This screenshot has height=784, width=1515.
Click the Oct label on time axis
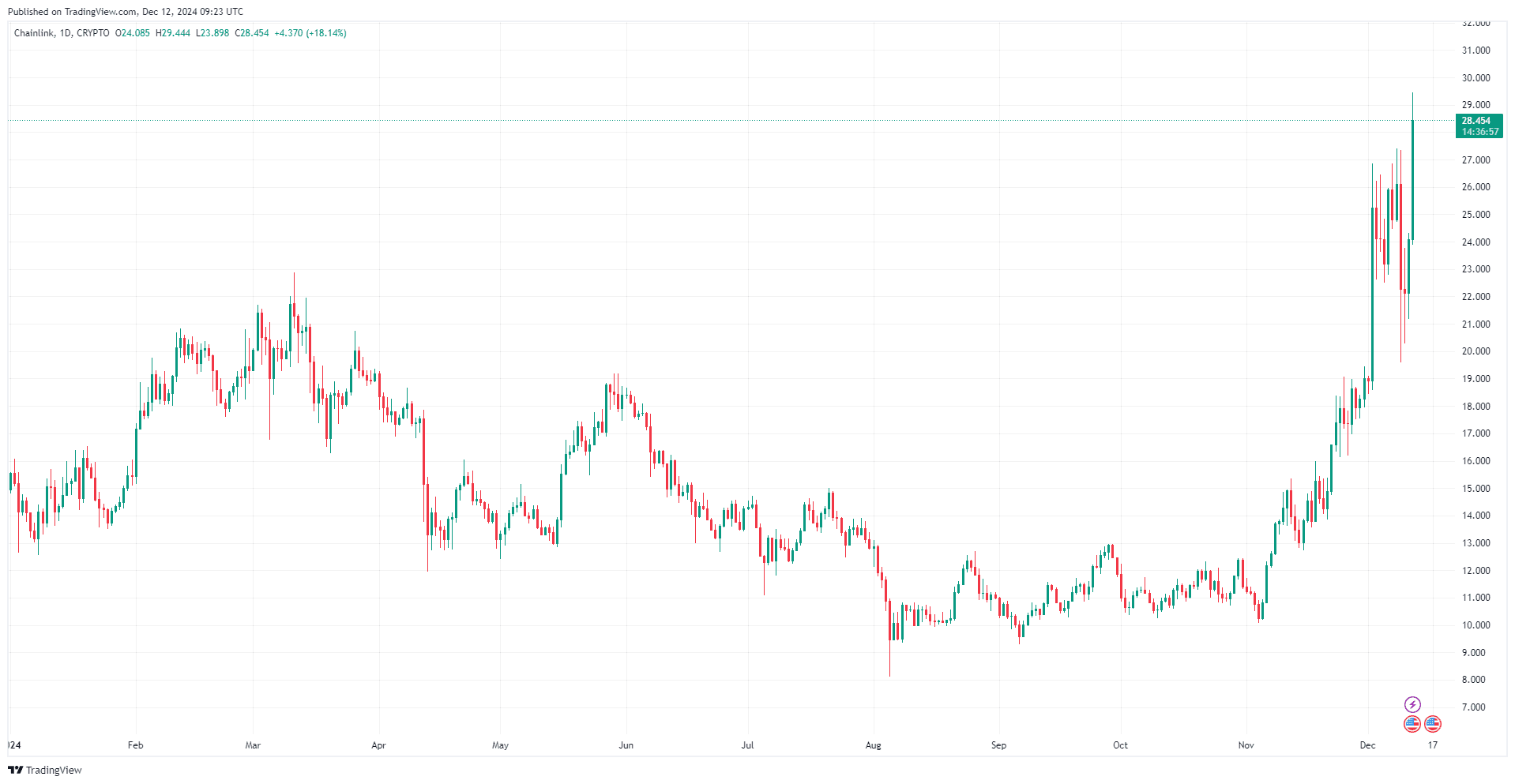click(1120, 745)
